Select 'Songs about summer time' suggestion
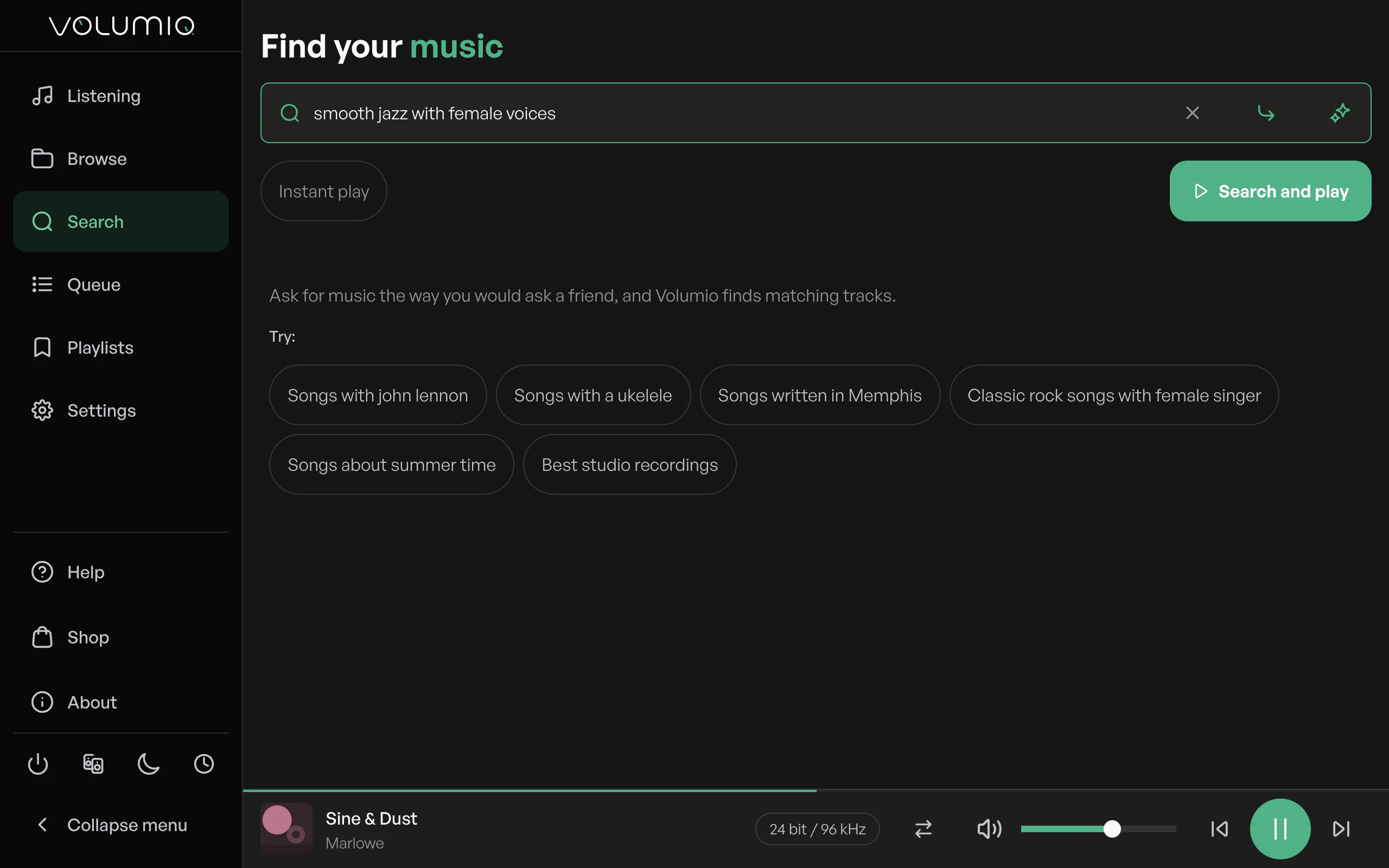The image size is (1389, 868). click(x=391, y=464)
